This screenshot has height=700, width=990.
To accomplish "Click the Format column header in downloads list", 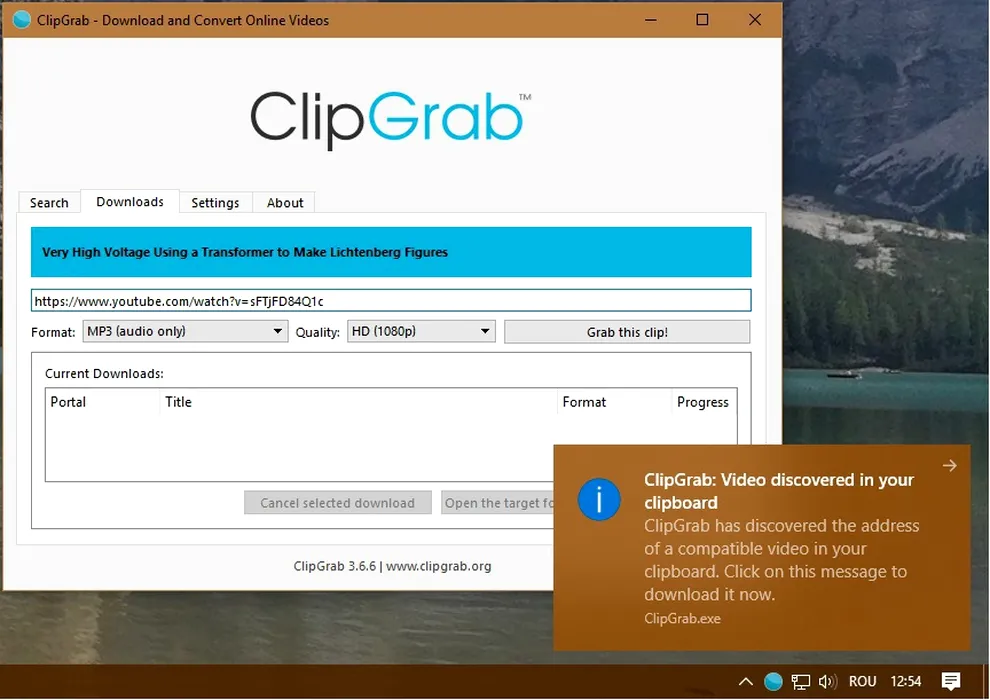I will [x=614, y=402].
